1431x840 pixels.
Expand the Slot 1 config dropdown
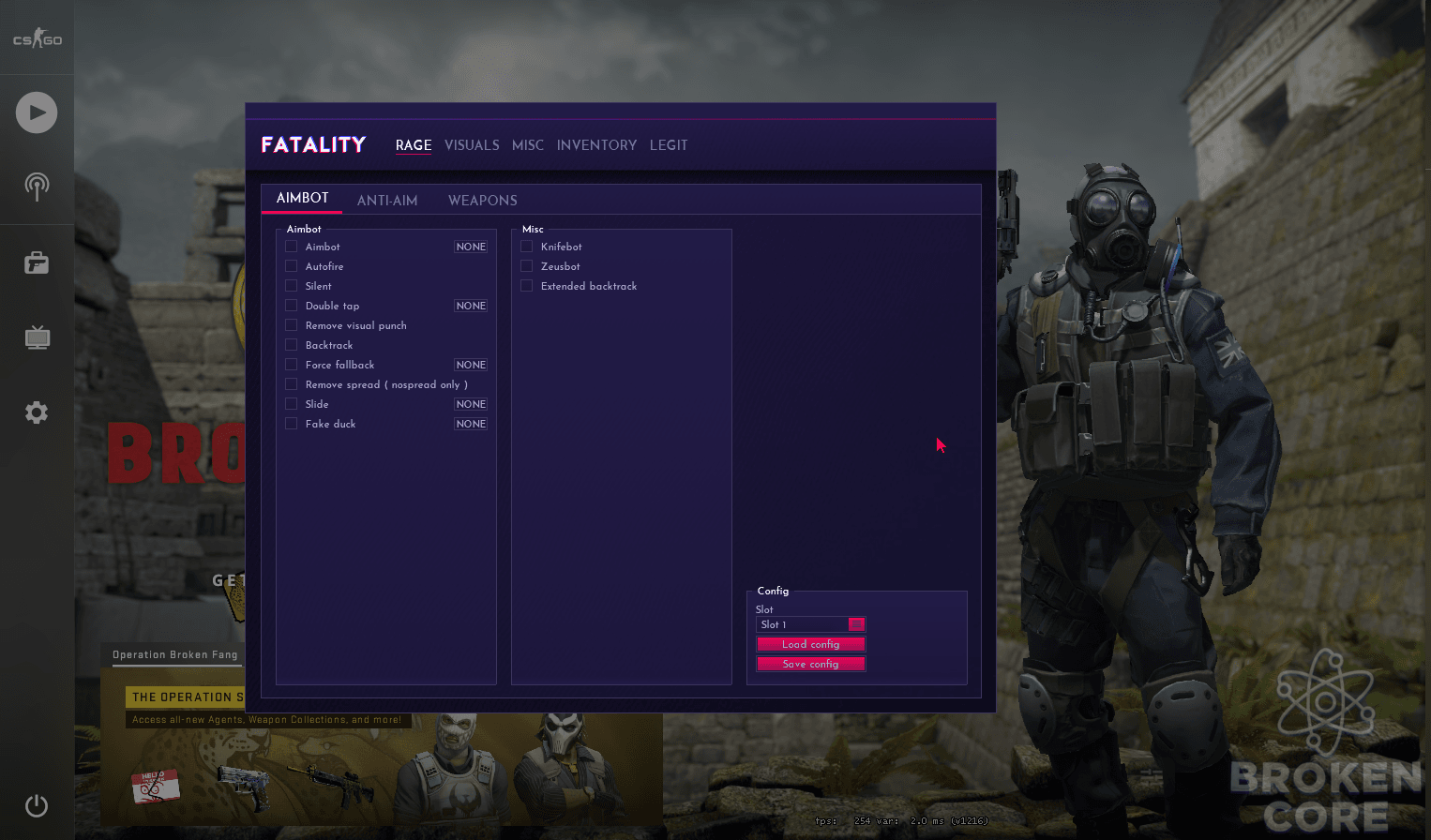(x=810, y=624)
